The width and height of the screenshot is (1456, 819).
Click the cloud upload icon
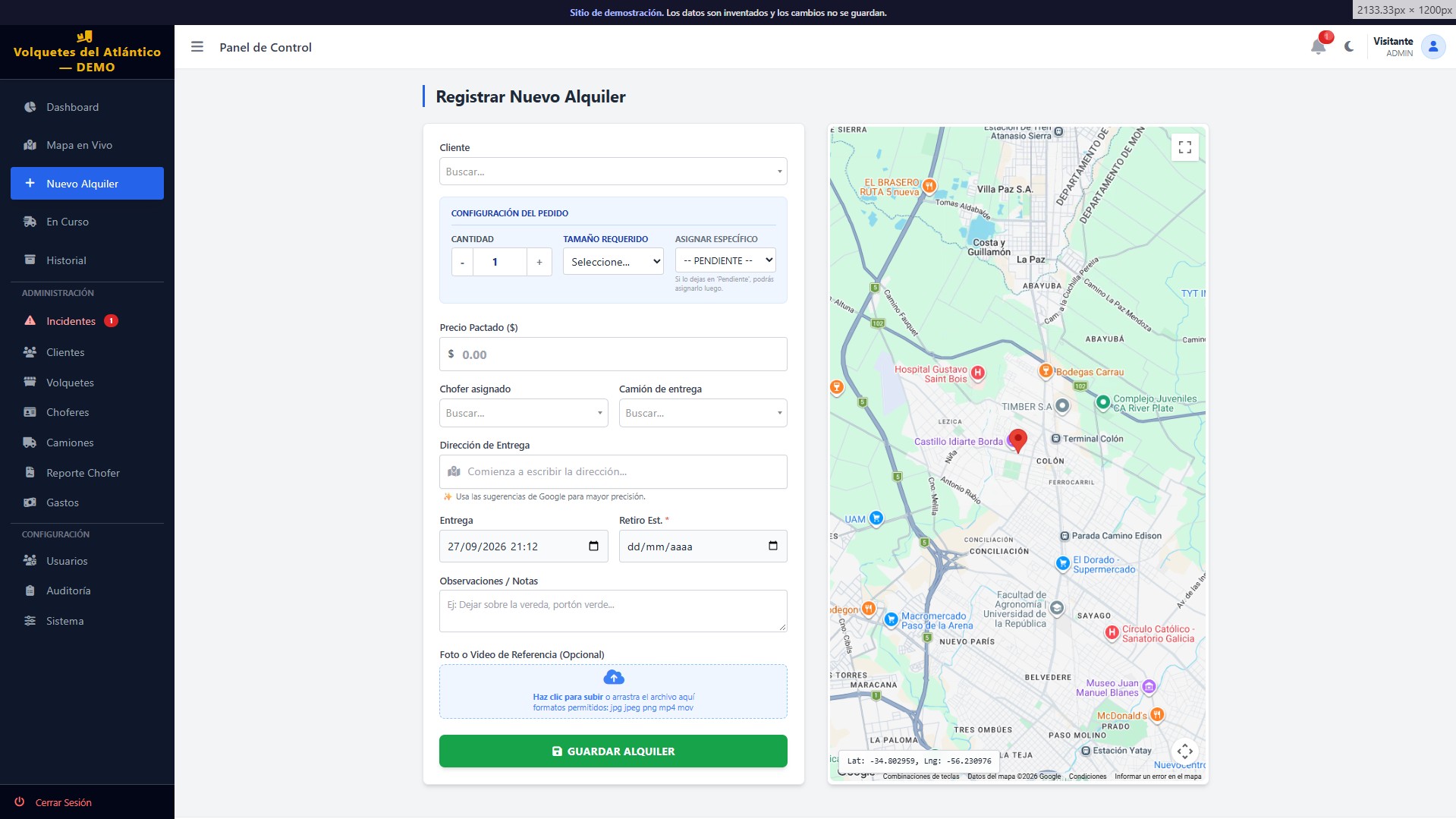613,677
